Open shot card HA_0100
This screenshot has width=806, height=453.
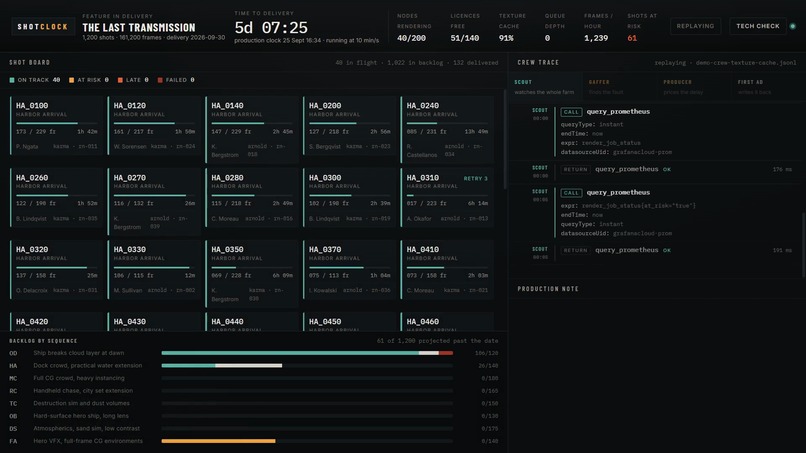tap(57, 126)
